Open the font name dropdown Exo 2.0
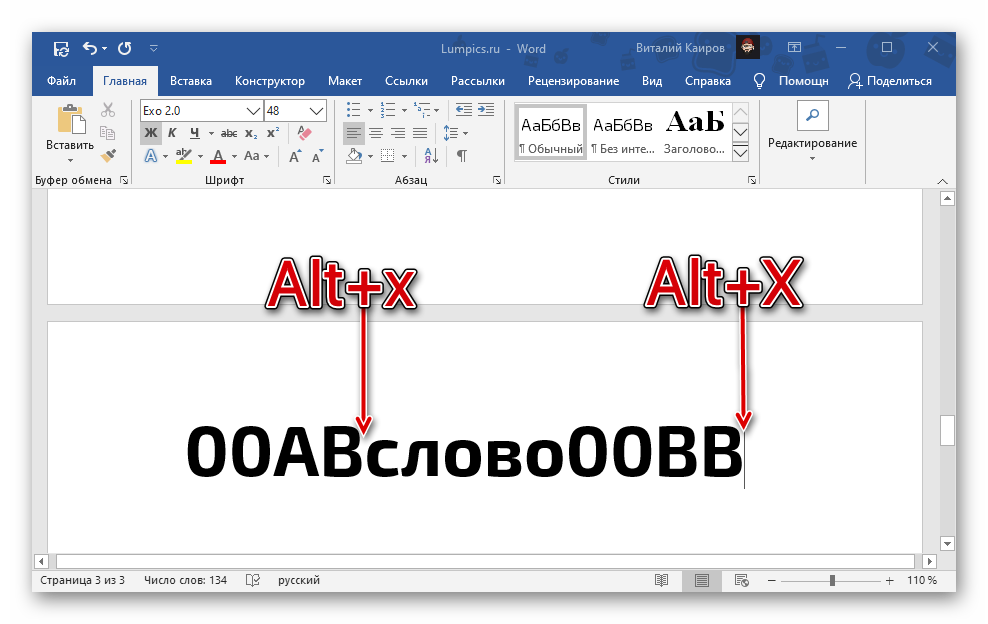 tap(253, 110)
